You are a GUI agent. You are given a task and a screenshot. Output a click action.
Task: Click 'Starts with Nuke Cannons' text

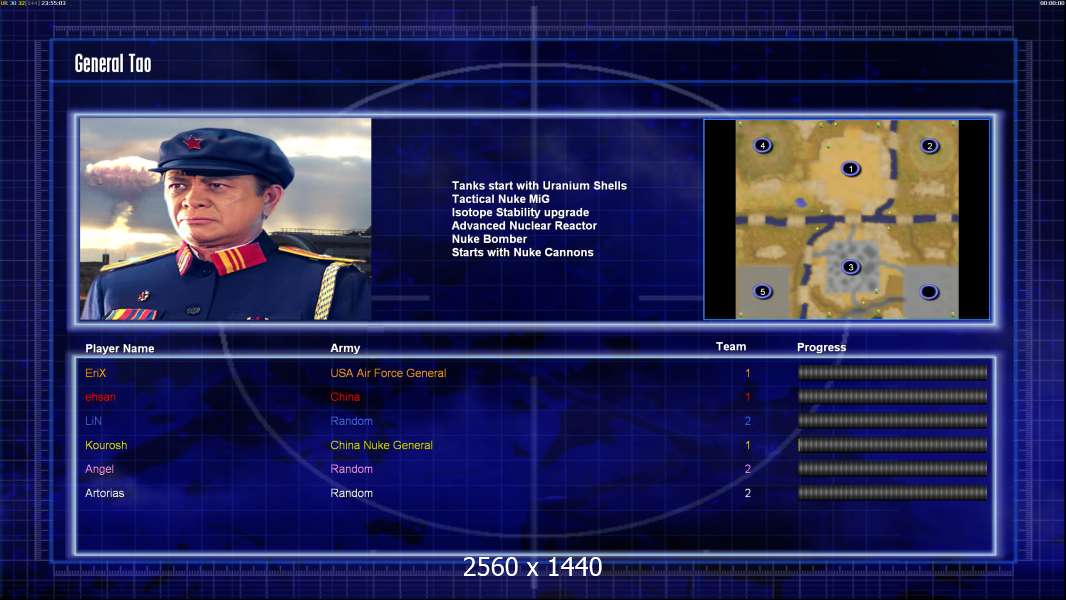[522, 252]
